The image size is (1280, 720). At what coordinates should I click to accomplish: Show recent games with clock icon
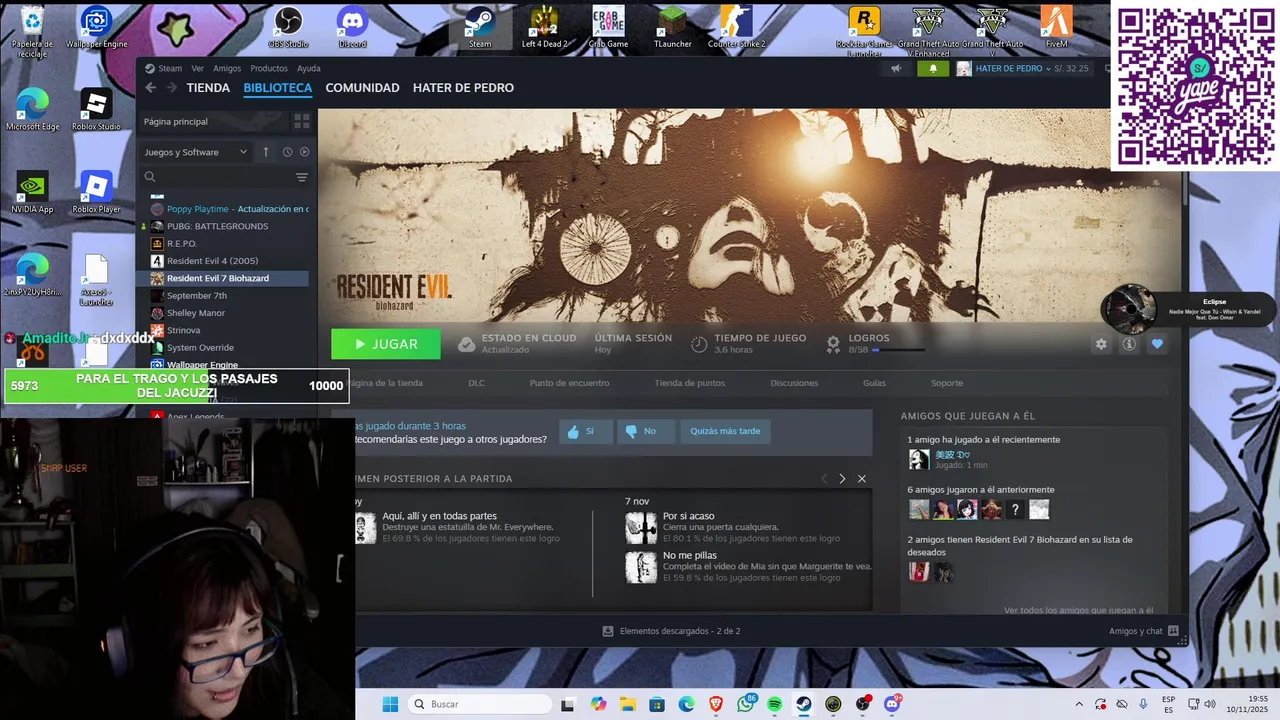pyautogui.click(x=287, y=152)
